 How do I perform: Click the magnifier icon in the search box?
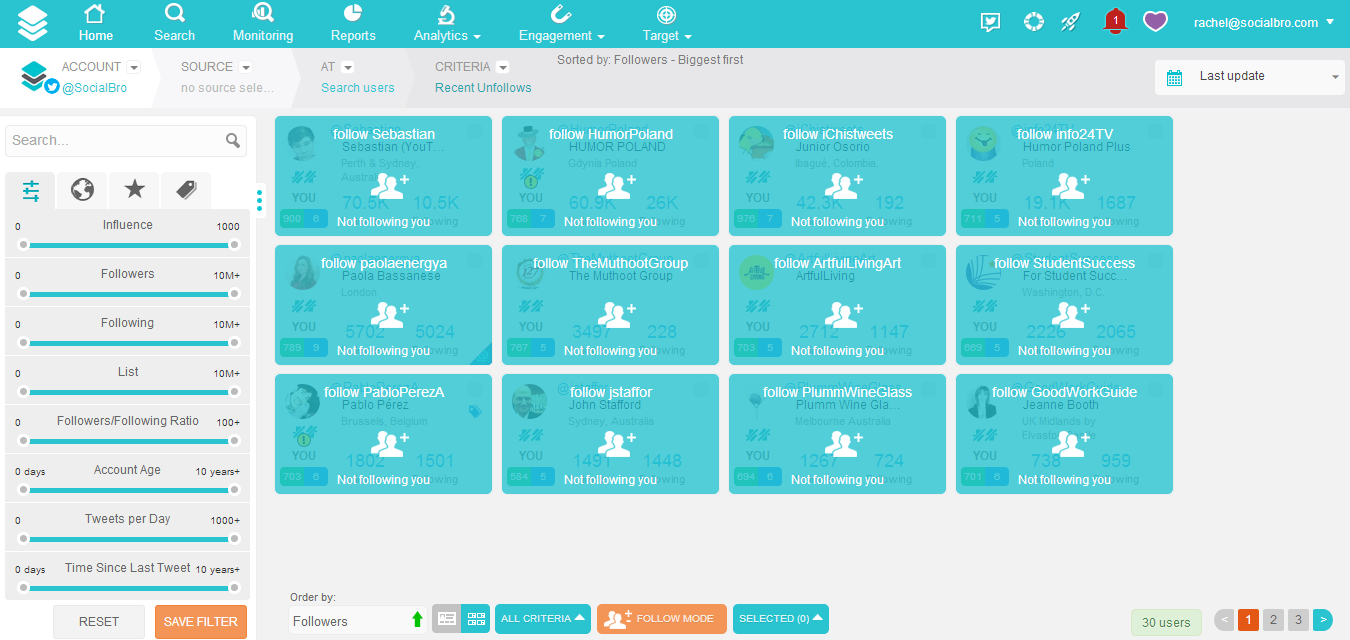pos(233,141)
